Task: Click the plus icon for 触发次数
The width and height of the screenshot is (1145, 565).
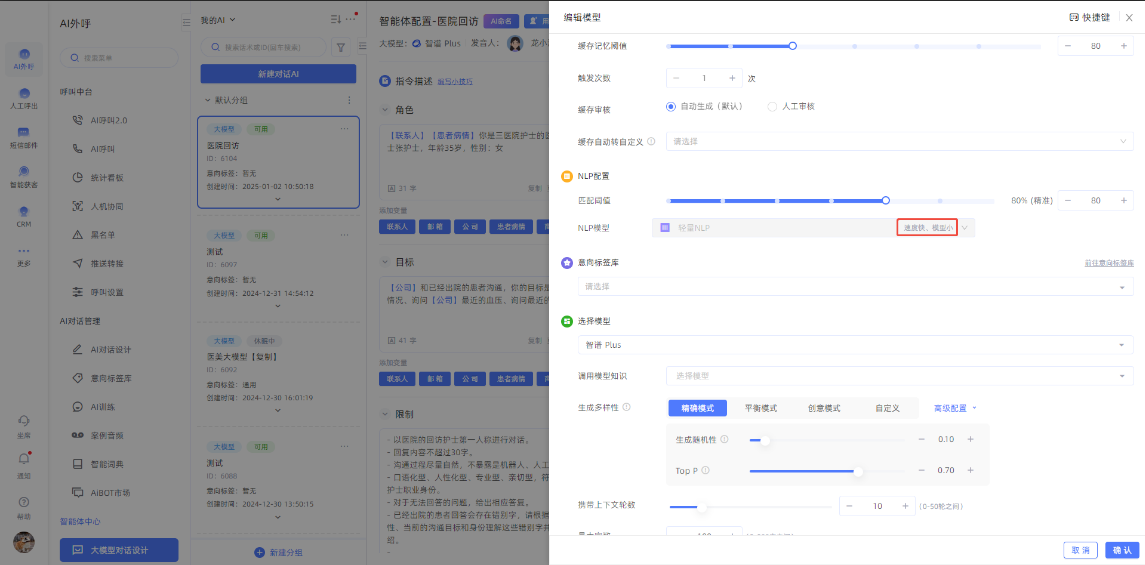Action: pyautogui.click(x=732, y=78)
